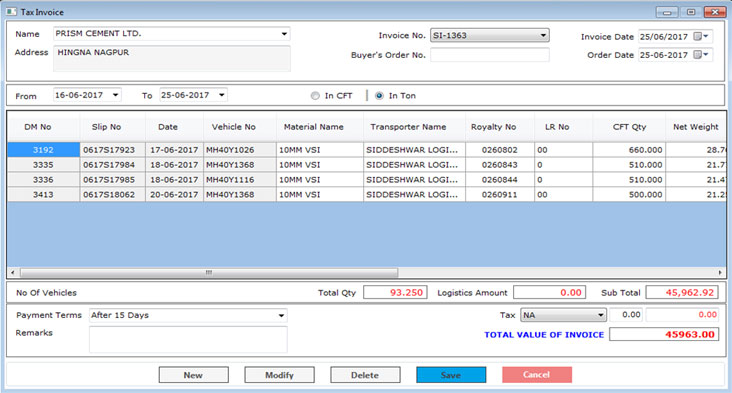
Task: Select the In CFT radio button
Action: tap(315, 96)
